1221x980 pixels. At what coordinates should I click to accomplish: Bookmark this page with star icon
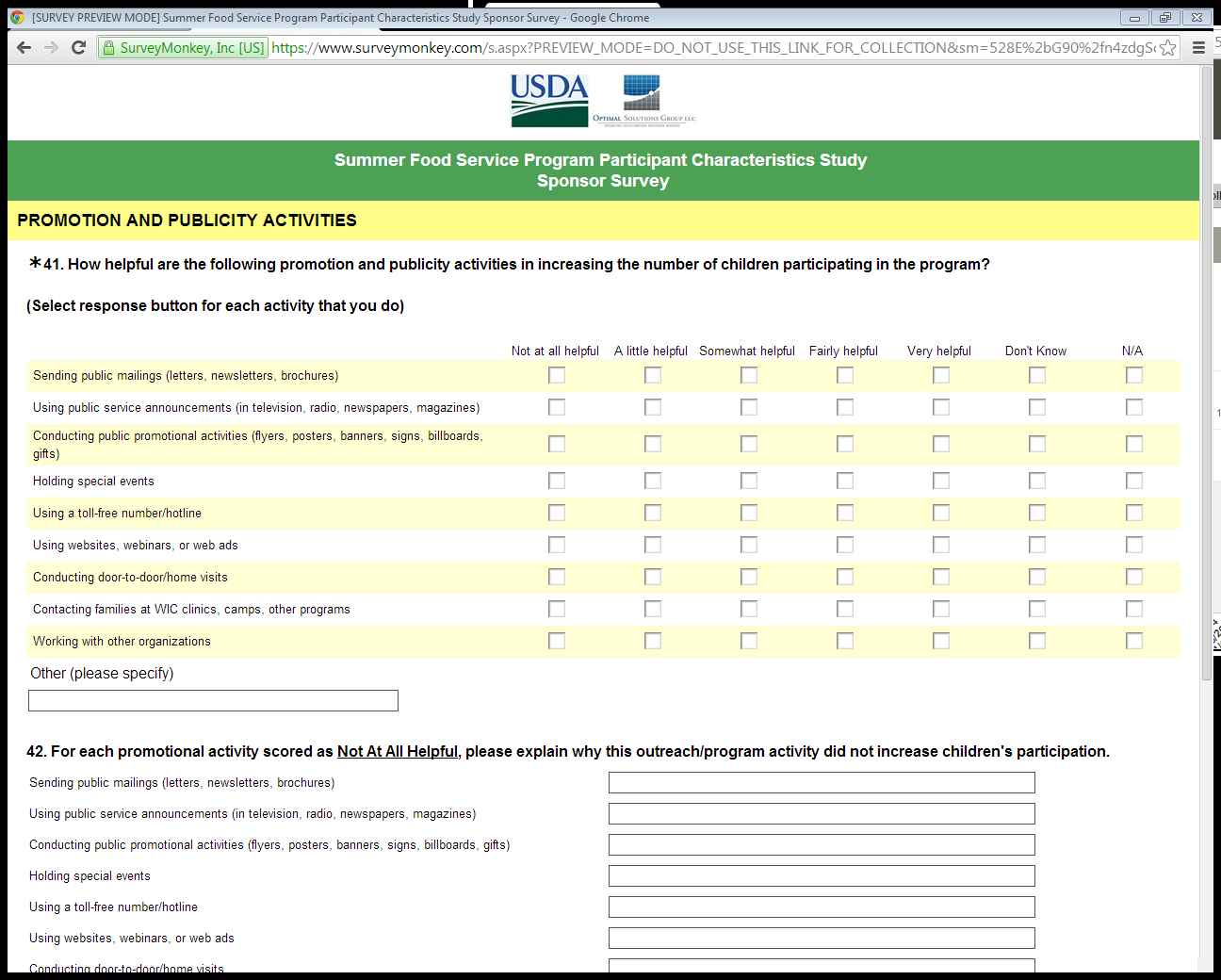click(1167, 48)
